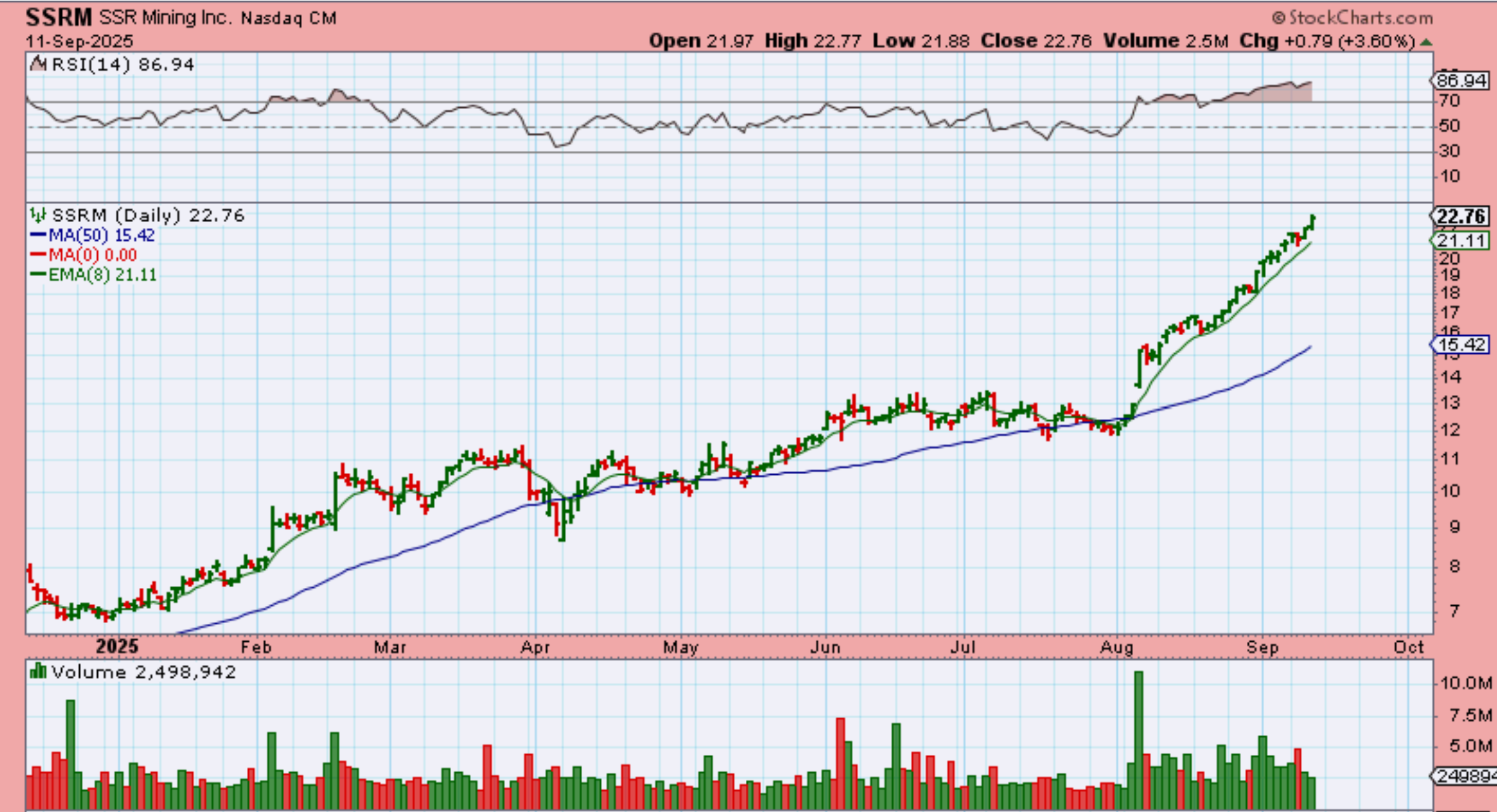Click the 22.76 last price tag
1497x812 pixels.
pos(1460,216)
